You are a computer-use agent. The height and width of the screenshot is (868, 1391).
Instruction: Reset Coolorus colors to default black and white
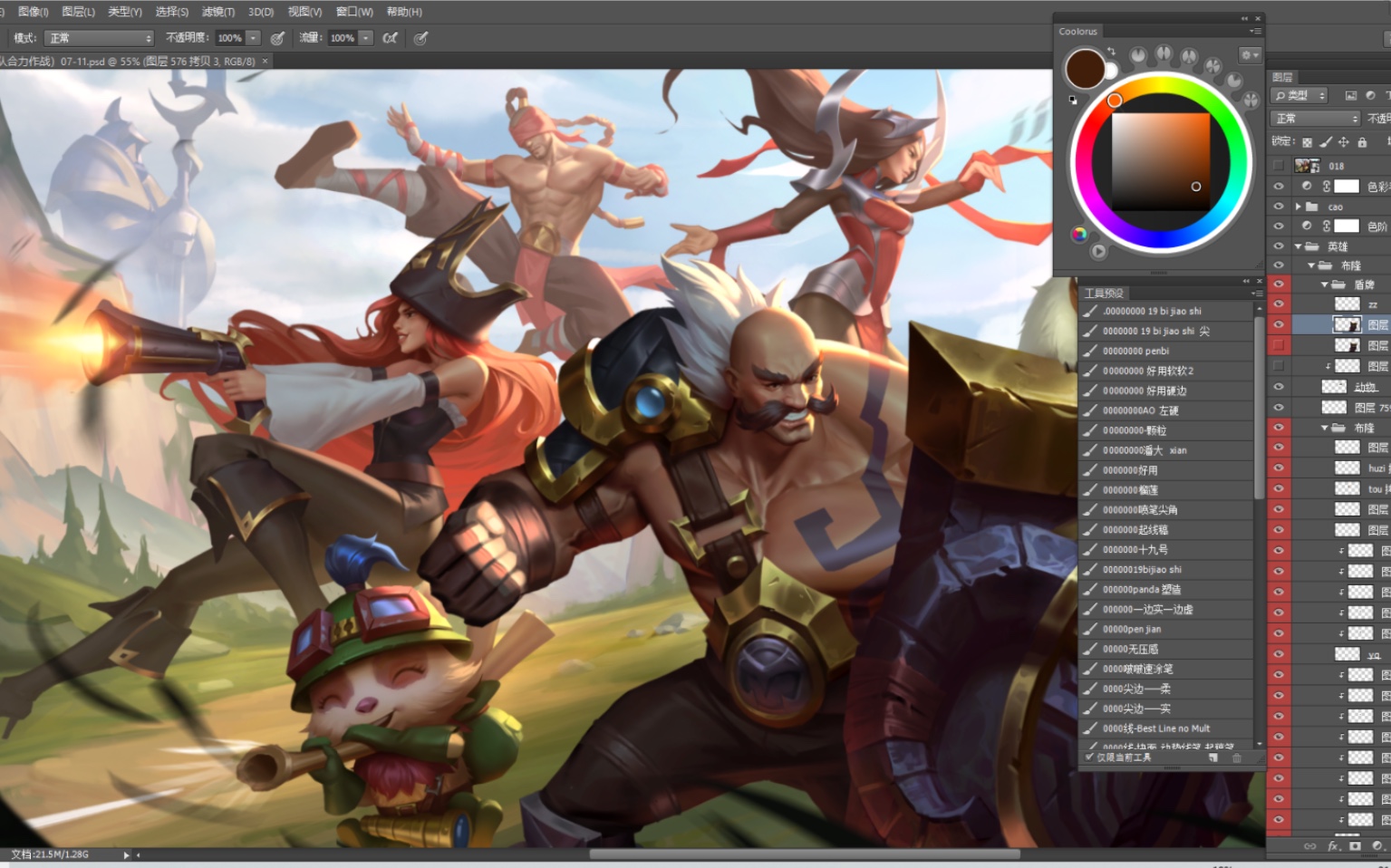point(1073,100)
